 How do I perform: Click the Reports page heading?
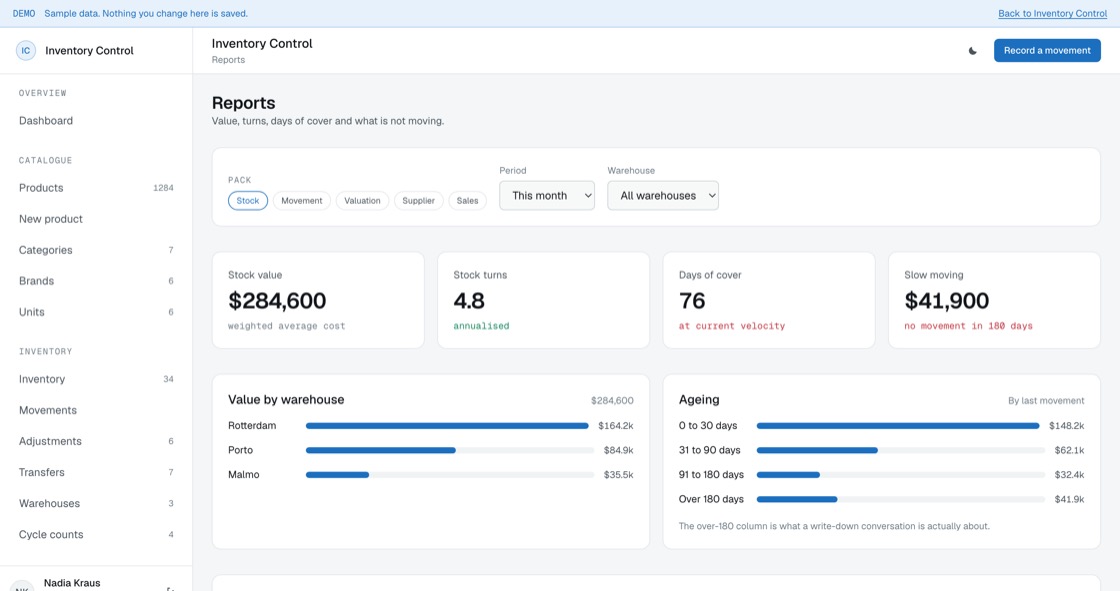click(x=244, y=103)
